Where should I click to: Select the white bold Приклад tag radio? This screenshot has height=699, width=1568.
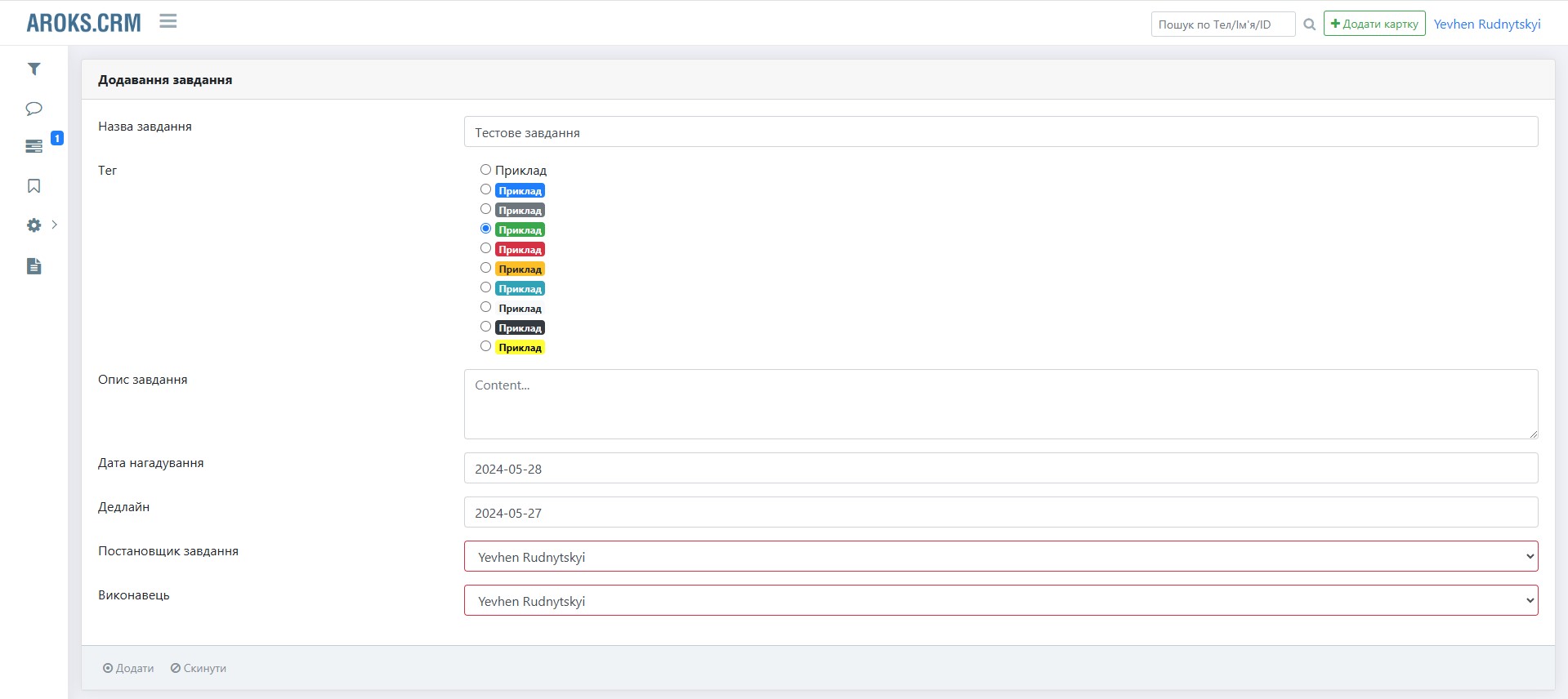pos(485,307)
